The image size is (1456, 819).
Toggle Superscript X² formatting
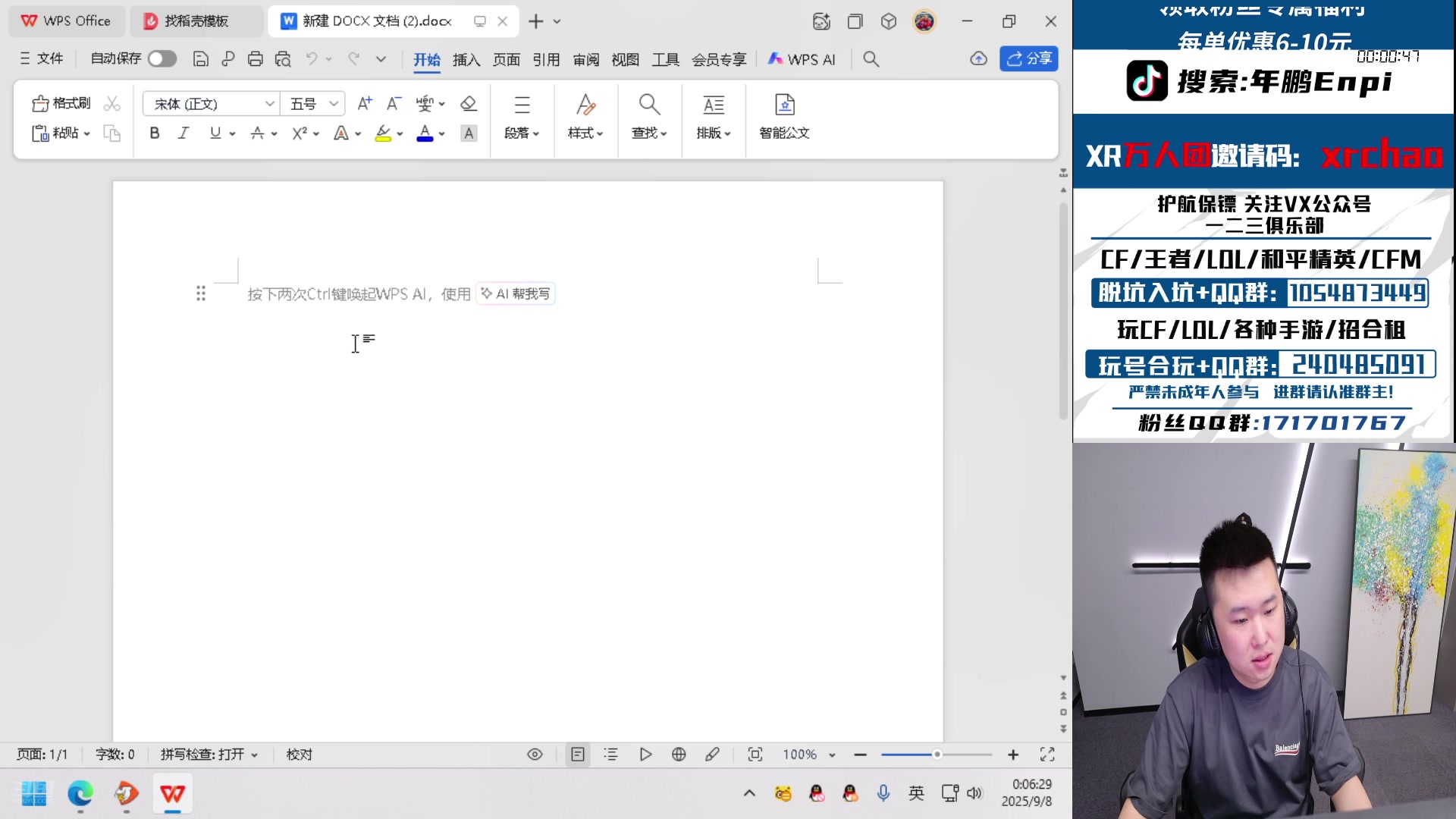300,133
